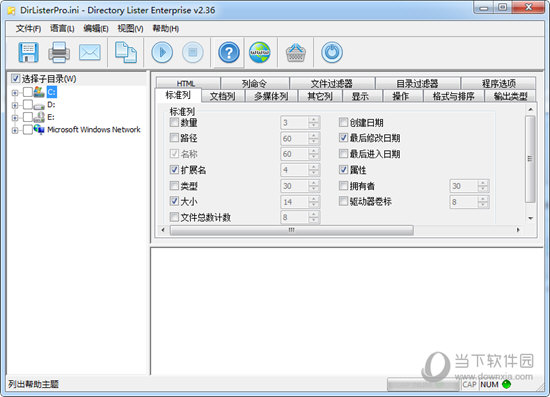The width and height of the screenshot is (550, 397).
Task: Expand Microsoft Windows Network tree node
Action: point(15,130)
